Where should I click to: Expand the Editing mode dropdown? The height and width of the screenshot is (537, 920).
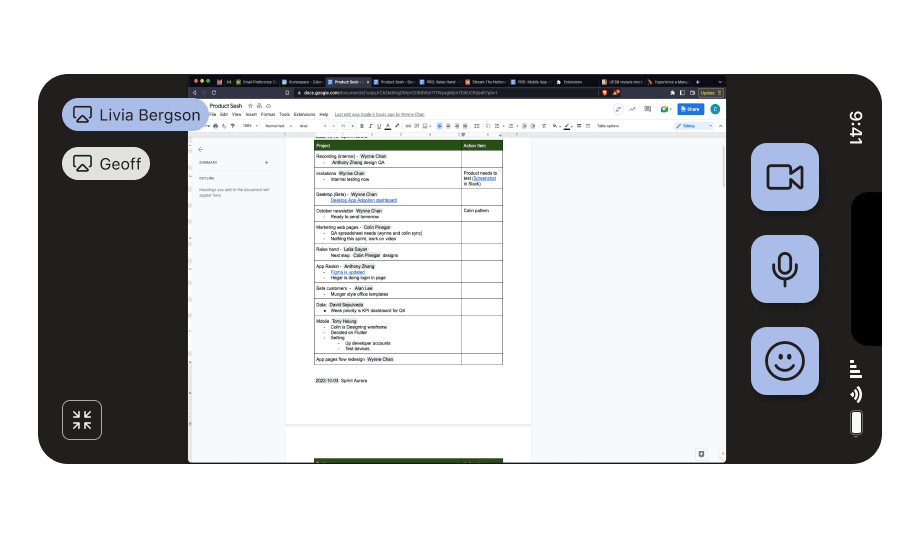point(694,126)
